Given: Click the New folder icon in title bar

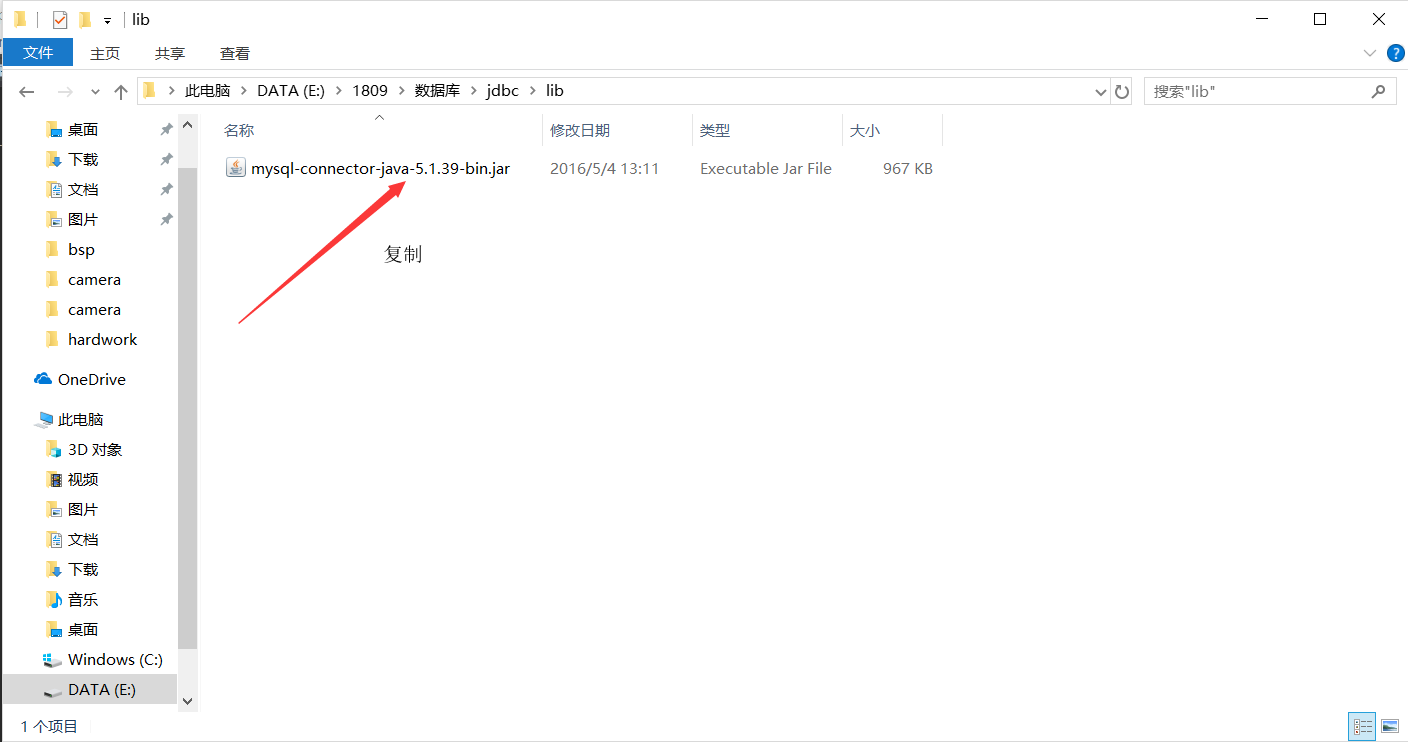Looking at the screenshot, I should pyautogui.click(x=85, y=19).
